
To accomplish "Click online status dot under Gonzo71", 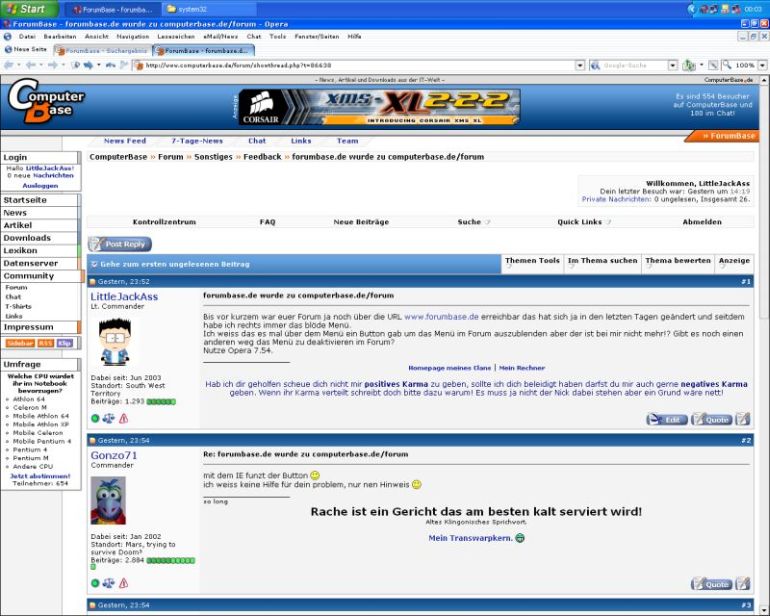I will tap(95, 583).
